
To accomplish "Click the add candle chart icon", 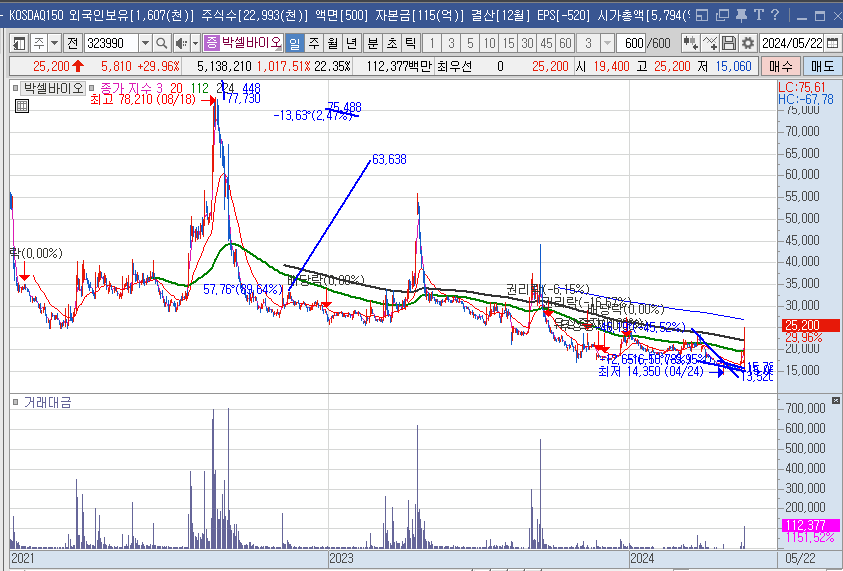I will point(690,42).
